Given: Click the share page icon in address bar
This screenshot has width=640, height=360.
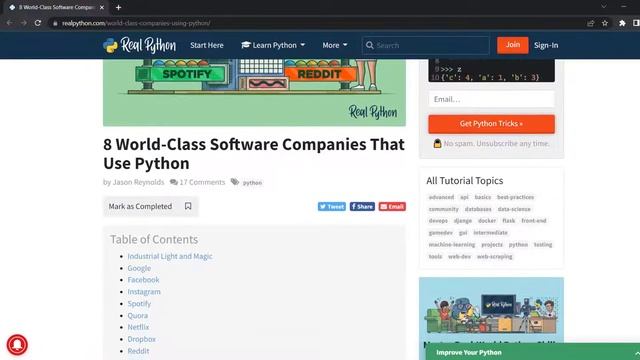Looking at the screenshot, I should click(x=591, y=23).
